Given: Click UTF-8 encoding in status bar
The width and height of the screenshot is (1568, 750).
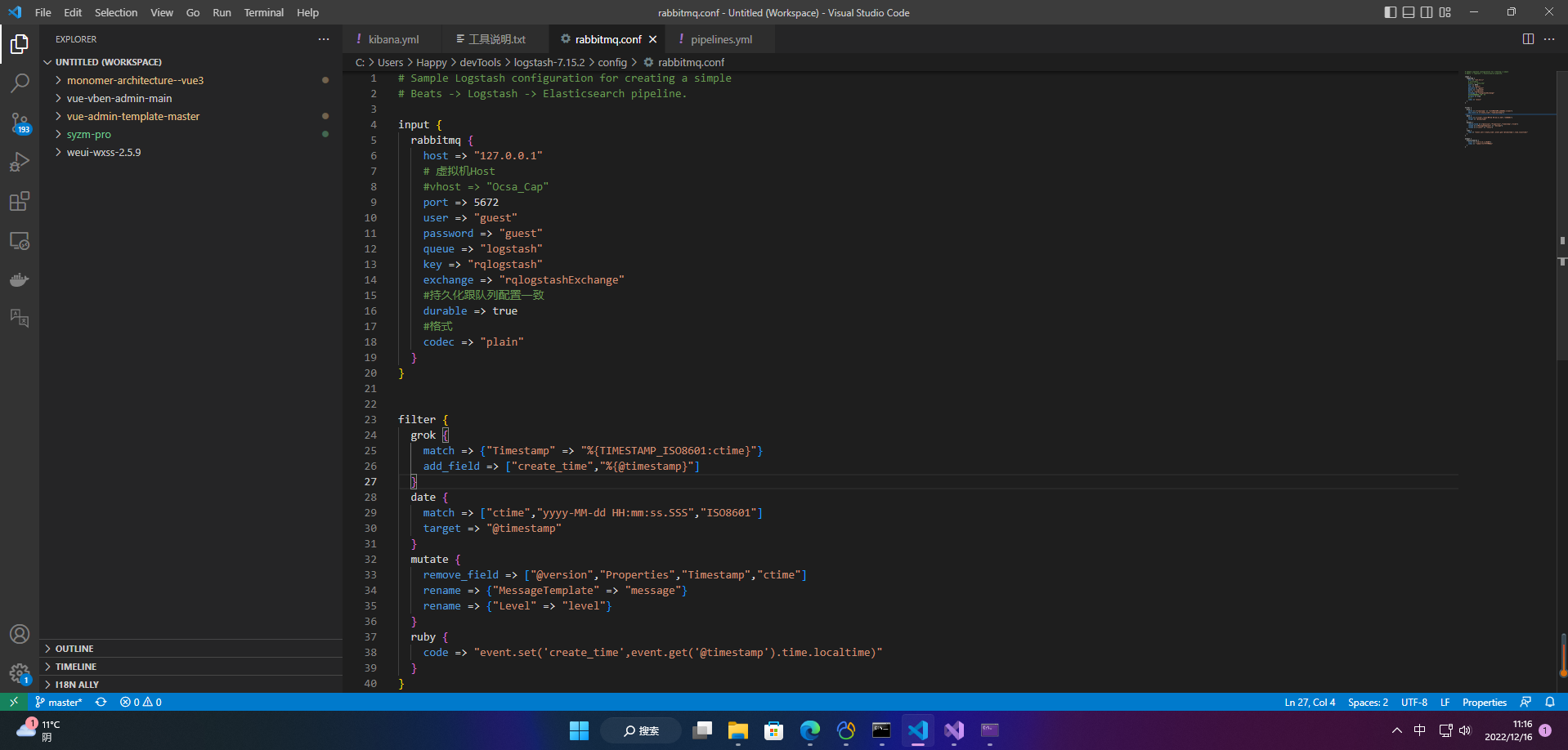Looking at the screenshot, I should pos(1414,702).
